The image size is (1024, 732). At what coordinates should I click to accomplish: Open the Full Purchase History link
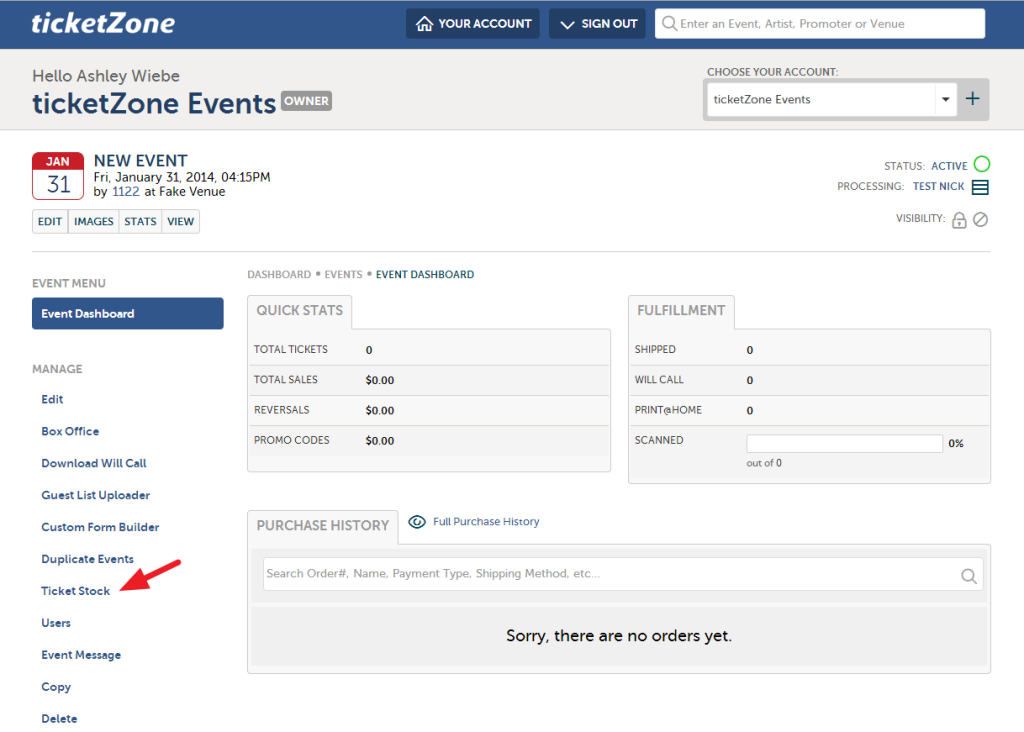click(486, 522)
